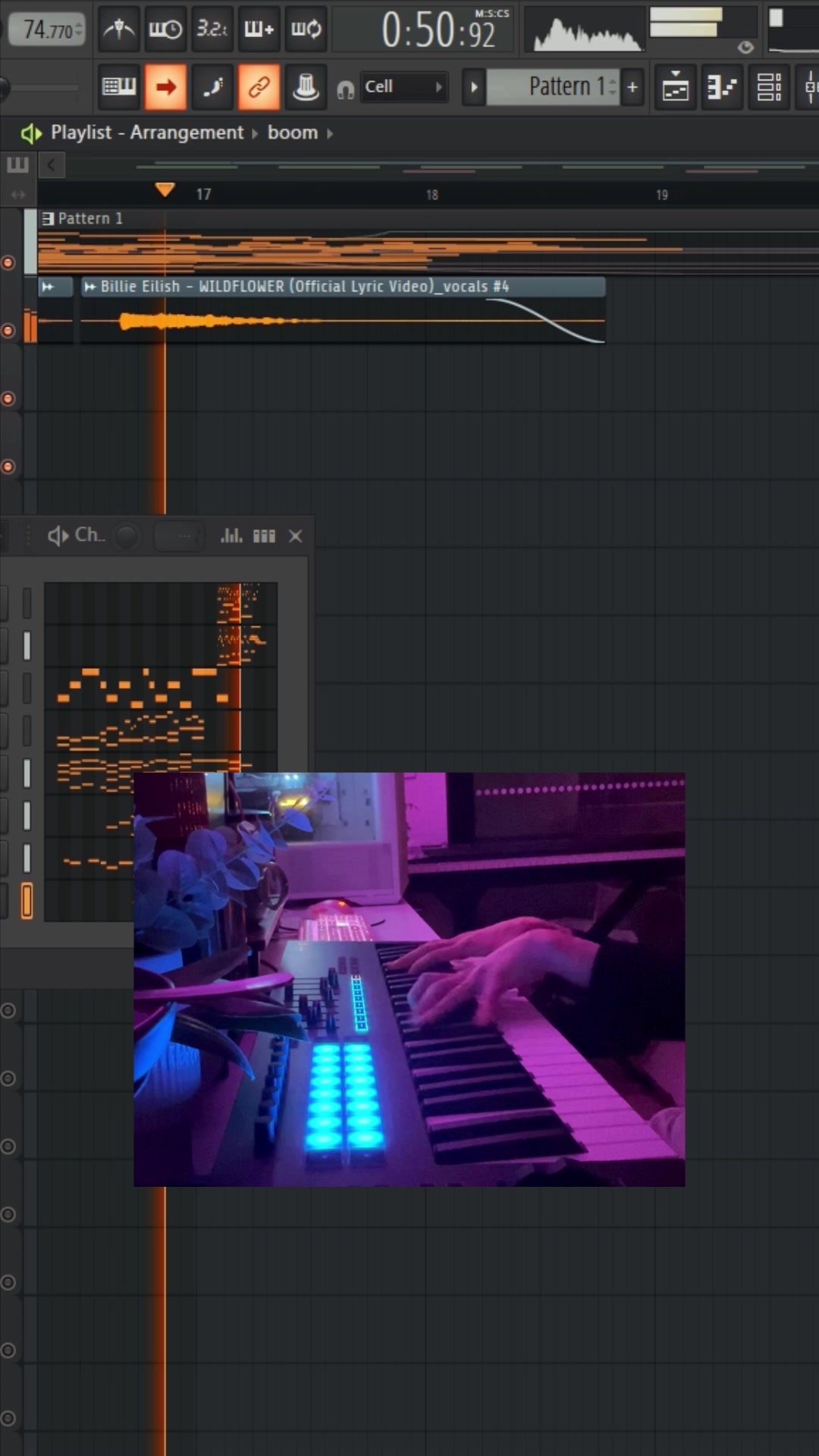The image size is (819, 1456).
Task: Adjust the Channel rack swing knob
Action: pos(127,537)
